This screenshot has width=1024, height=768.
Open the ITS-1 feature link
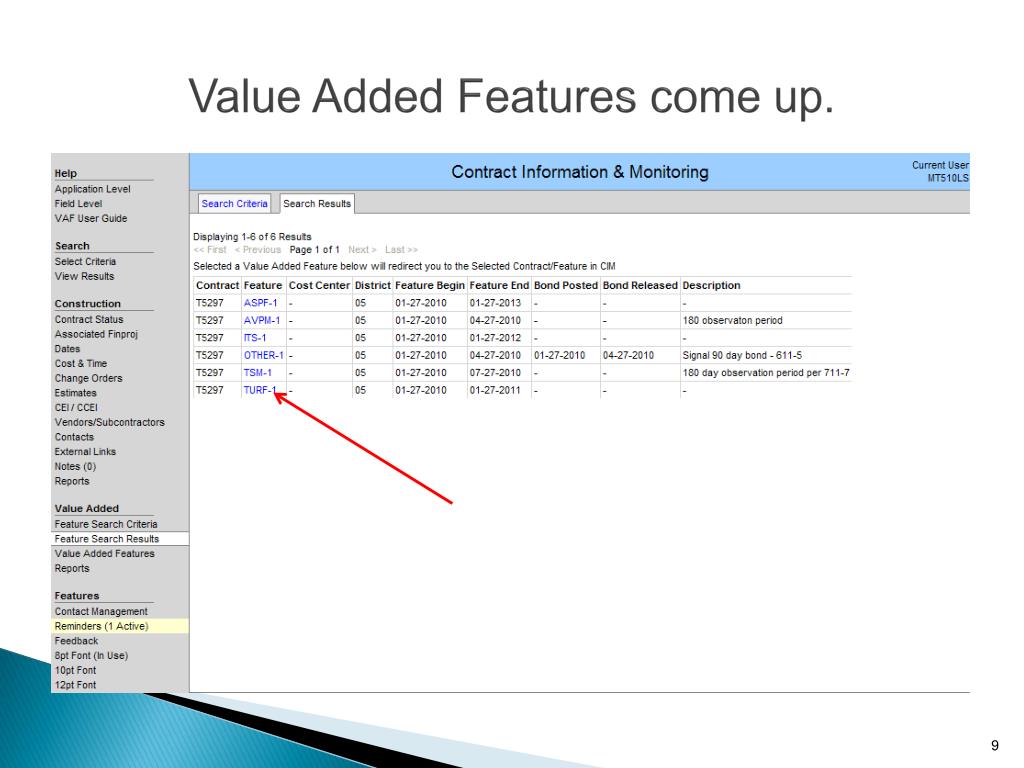(255, 338)
